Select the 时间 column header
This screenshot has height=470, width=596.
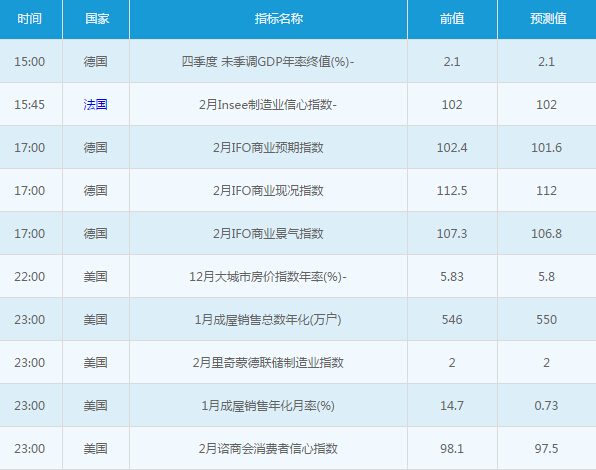30,19
